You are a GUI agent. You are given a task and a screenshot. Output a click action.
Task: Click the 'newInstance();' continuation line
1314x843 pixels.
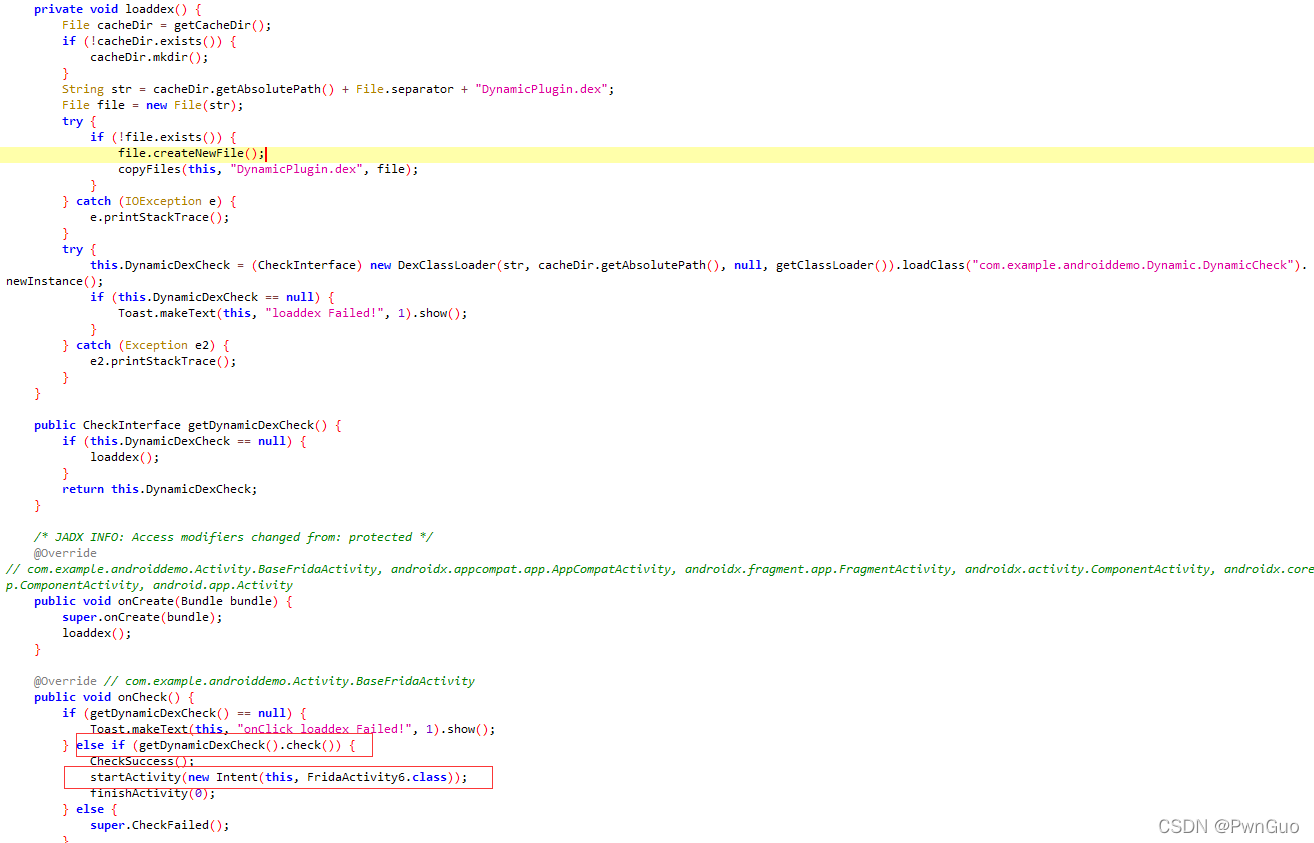point(54,281)
